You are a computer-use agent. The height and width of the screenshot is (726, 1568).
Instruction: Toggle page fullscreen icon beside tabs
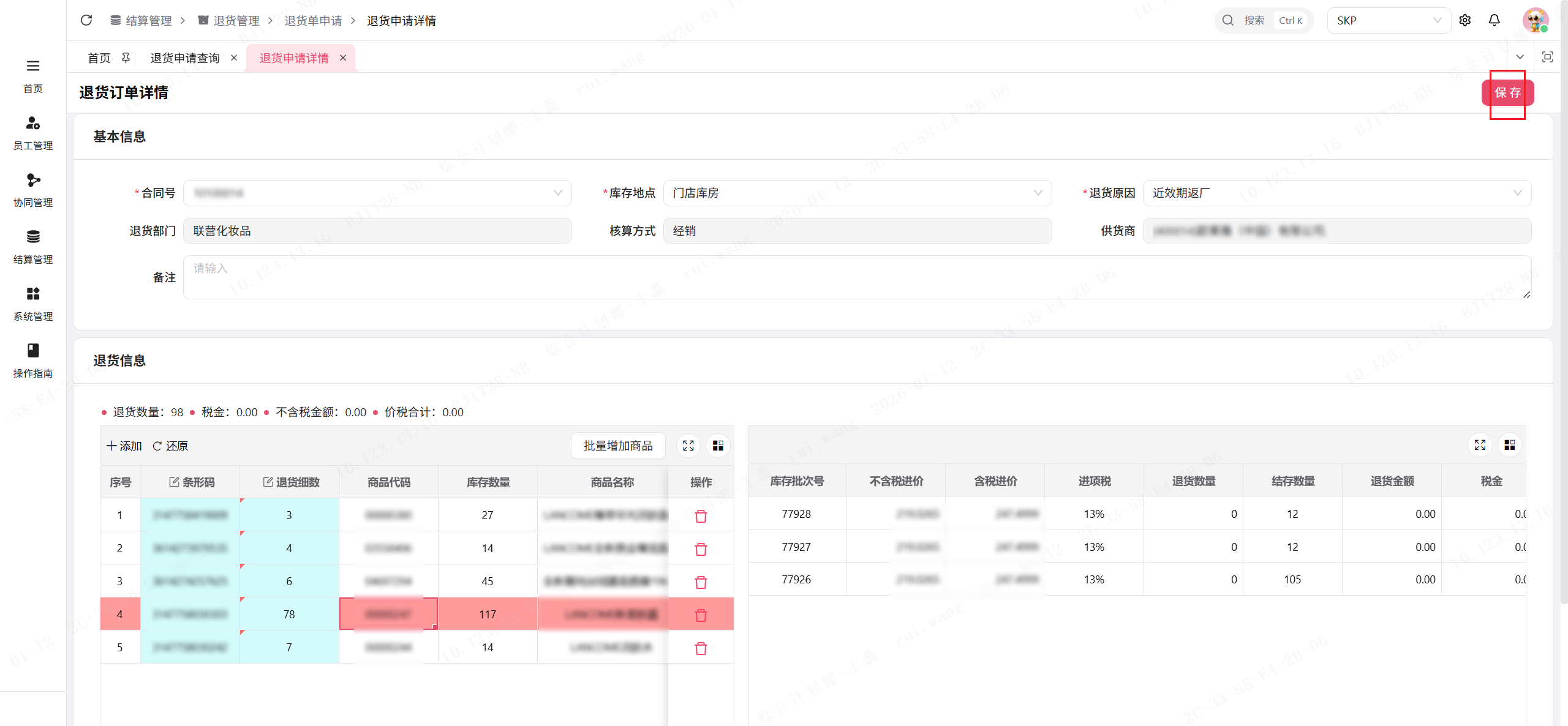point(1547,57)
